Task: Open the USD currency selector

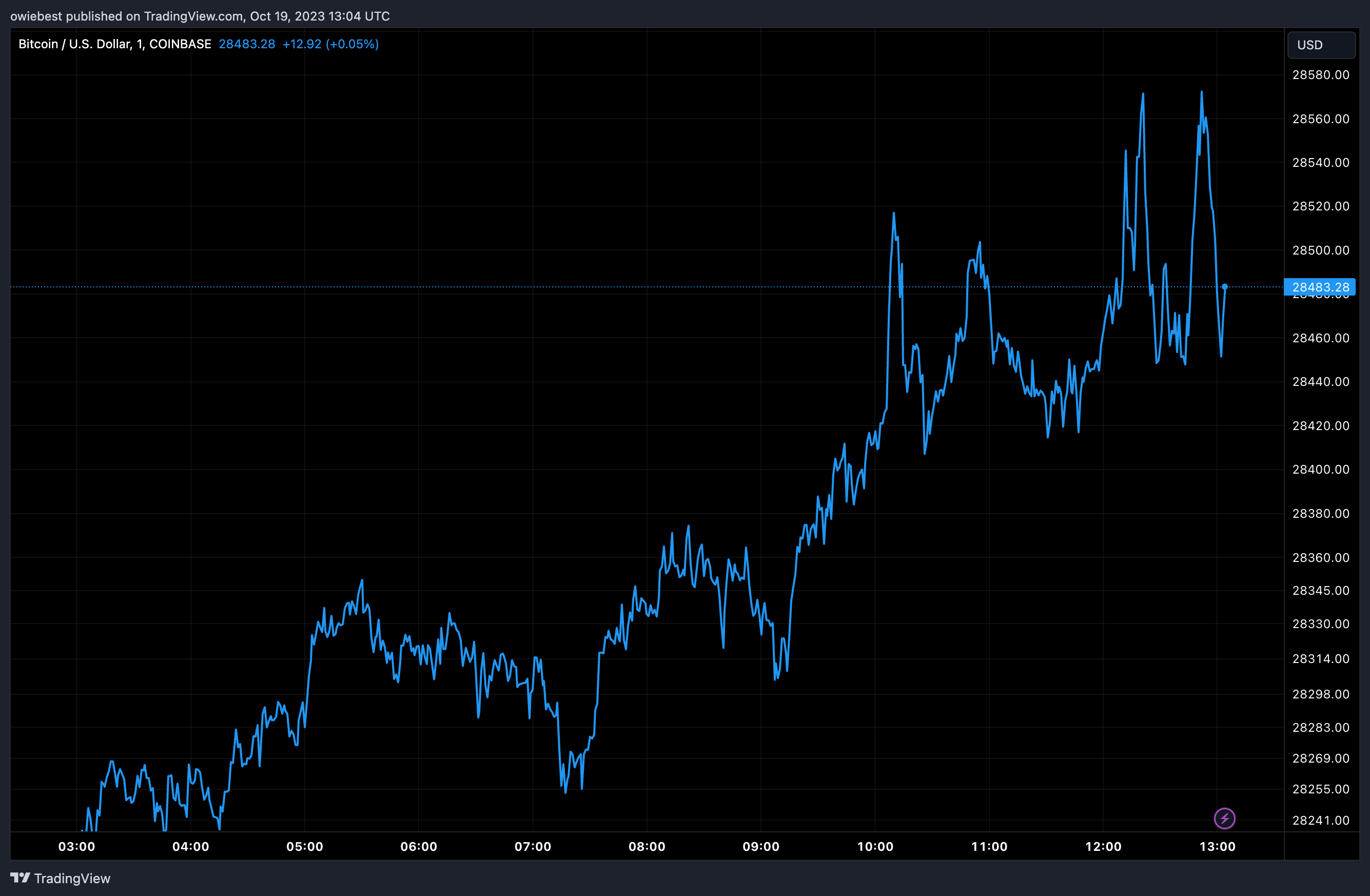Action: tap(1321, 45)
